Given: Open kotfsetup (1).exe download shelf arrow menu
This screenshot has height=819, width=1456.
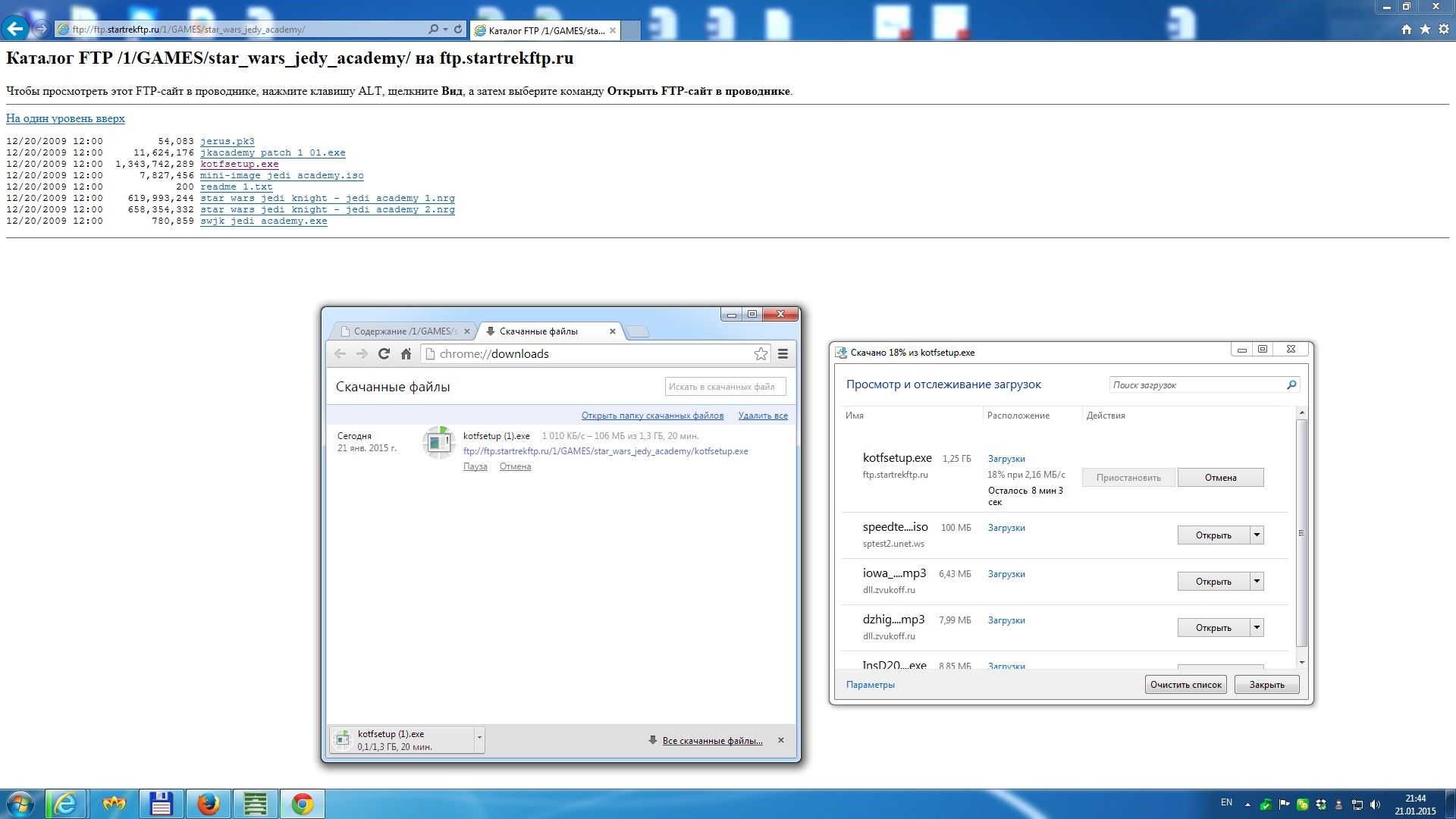Looking at the screenshot, I should pos(479,738).
